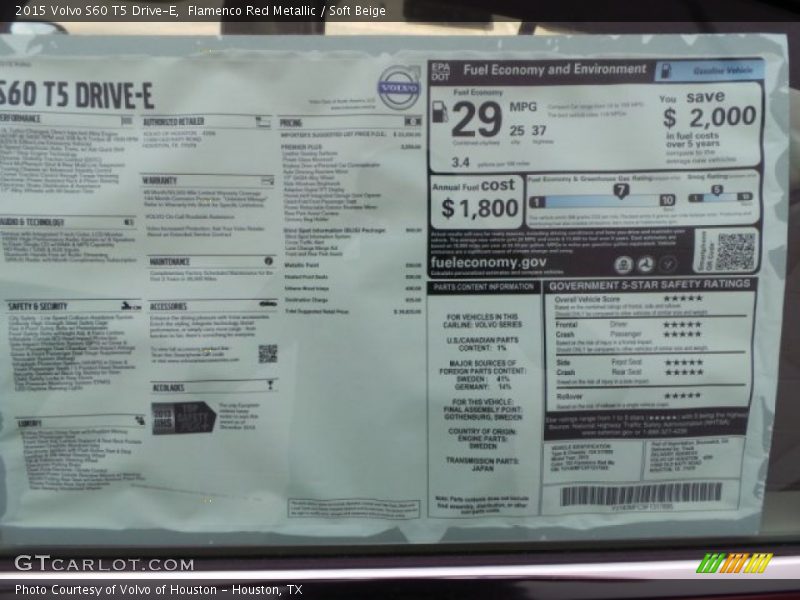Click the Transmission Parts: Japan text
The height and width of the screenshot is (600, 800).
(483, 464)
